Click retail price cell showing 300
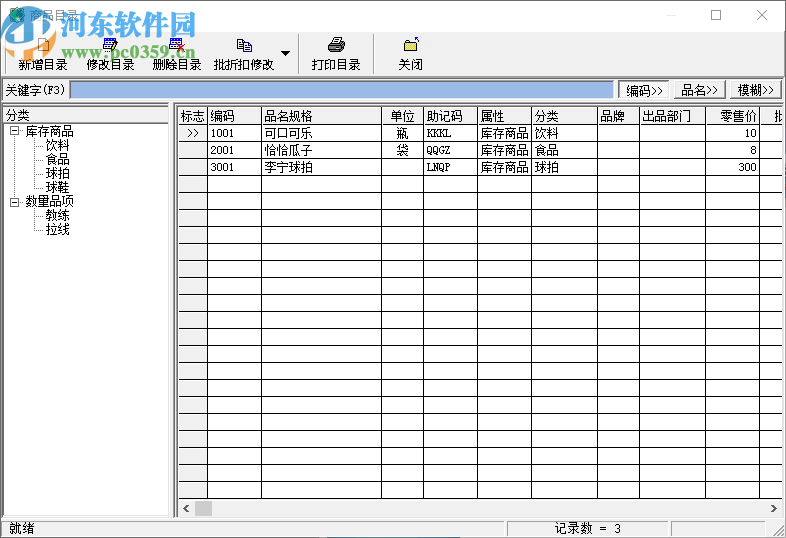The image size is (786, 538). [x=733, y=167]
